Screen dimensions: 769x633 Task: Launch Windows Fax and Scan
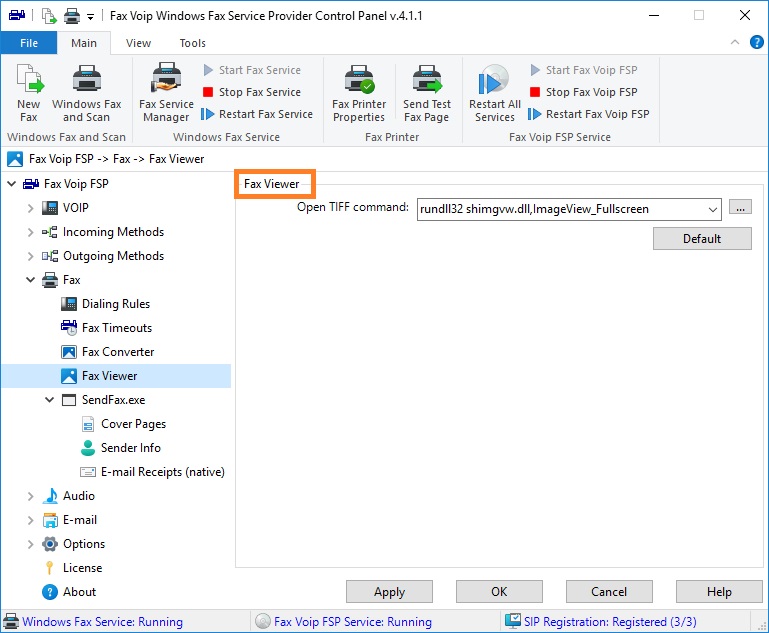pos(86,93)
